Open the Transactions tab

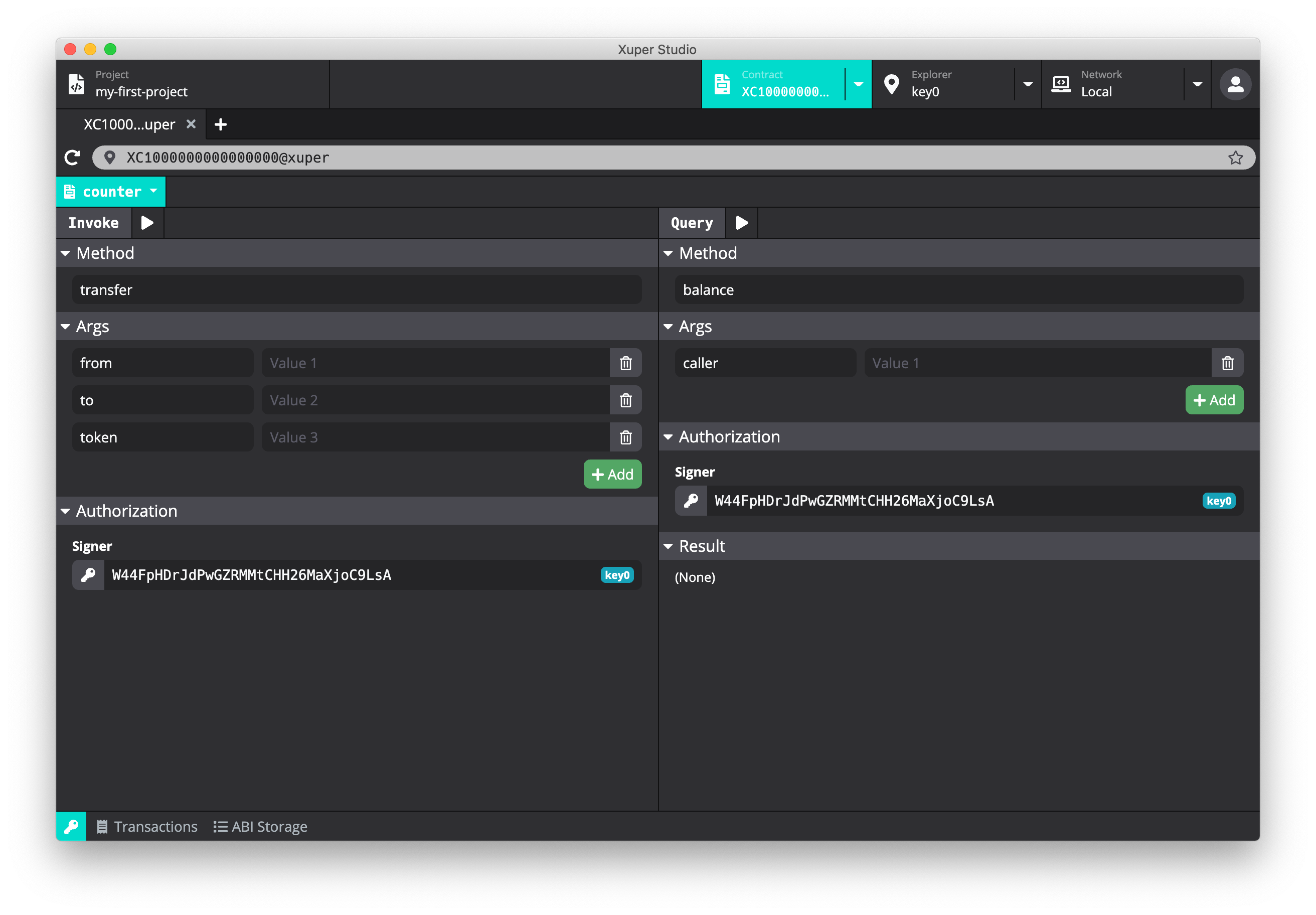(x=147, y=826)
